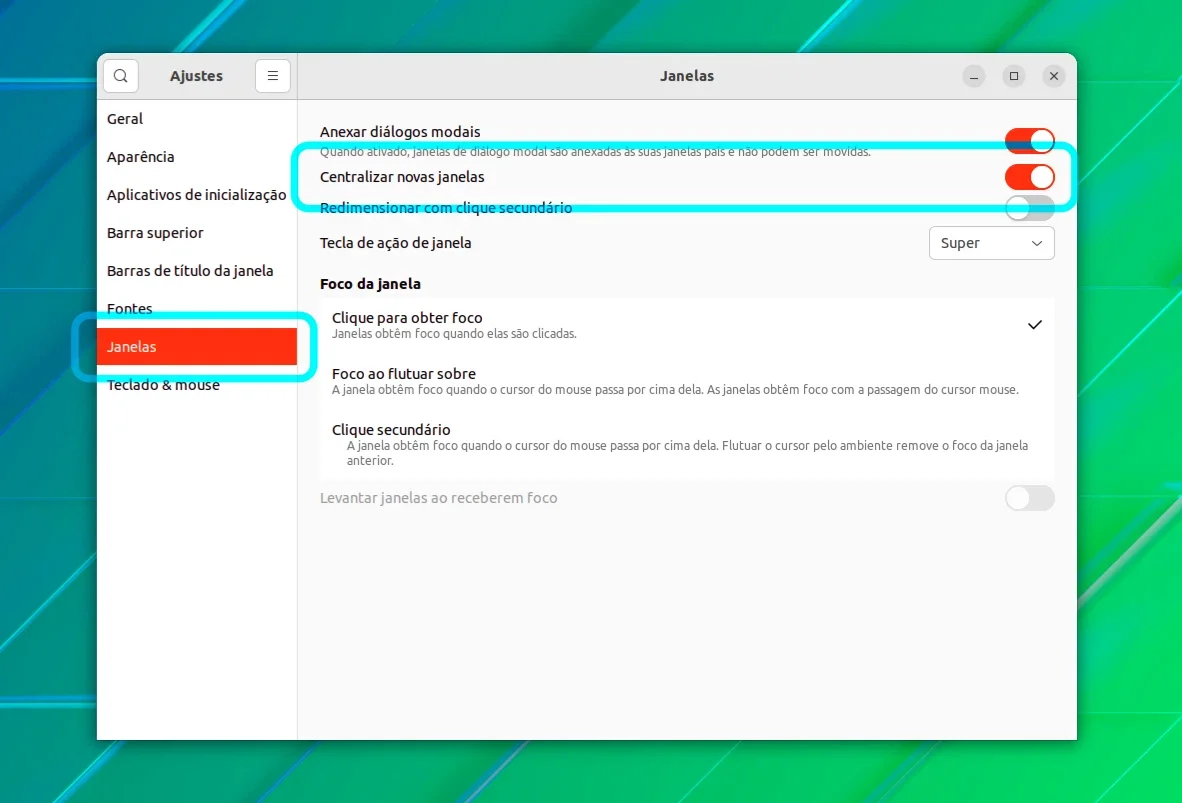This screenshot has height=803, width=1182.
Task: Click the Janelas header title
Action: tap(687, 76)
